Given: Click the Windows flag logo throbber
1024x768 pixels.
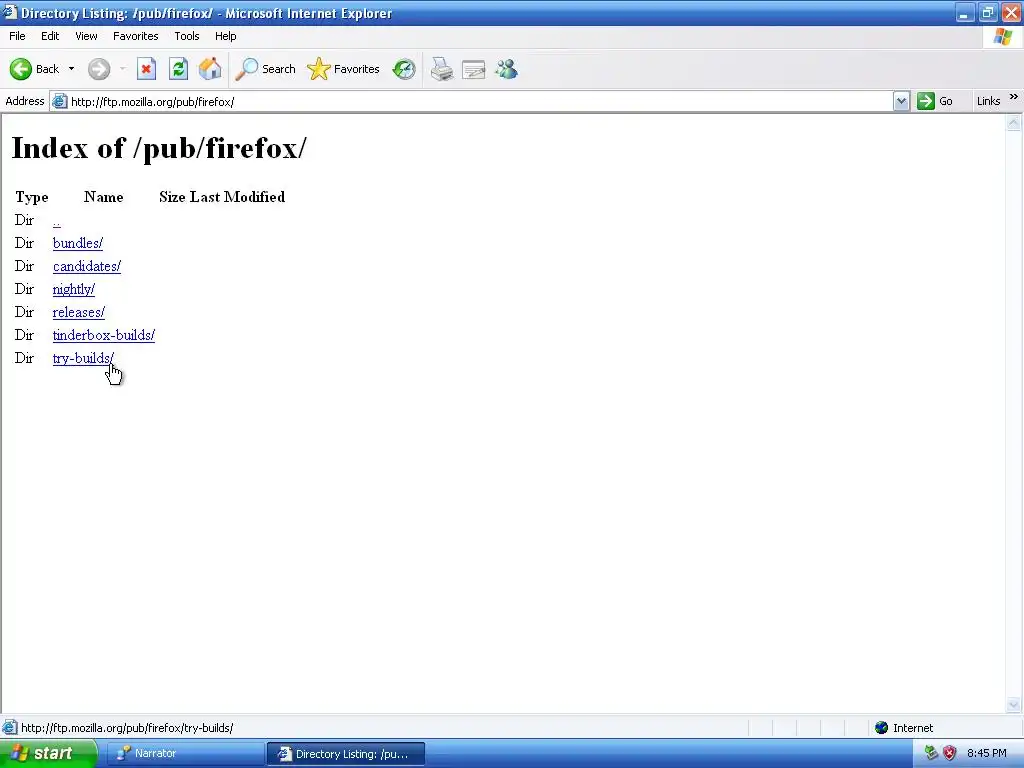Looking at the screenshot, I should click(1003, 37).
